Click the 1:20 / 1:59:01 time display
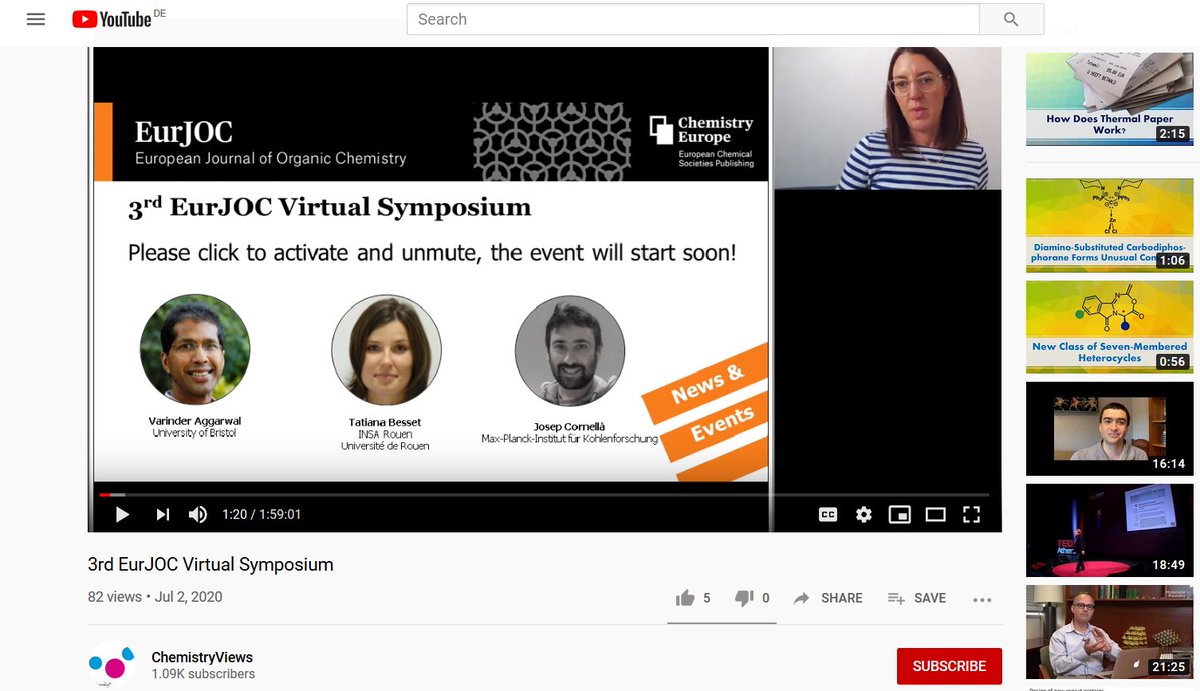1200x691 pixels. tap(261, 514)
